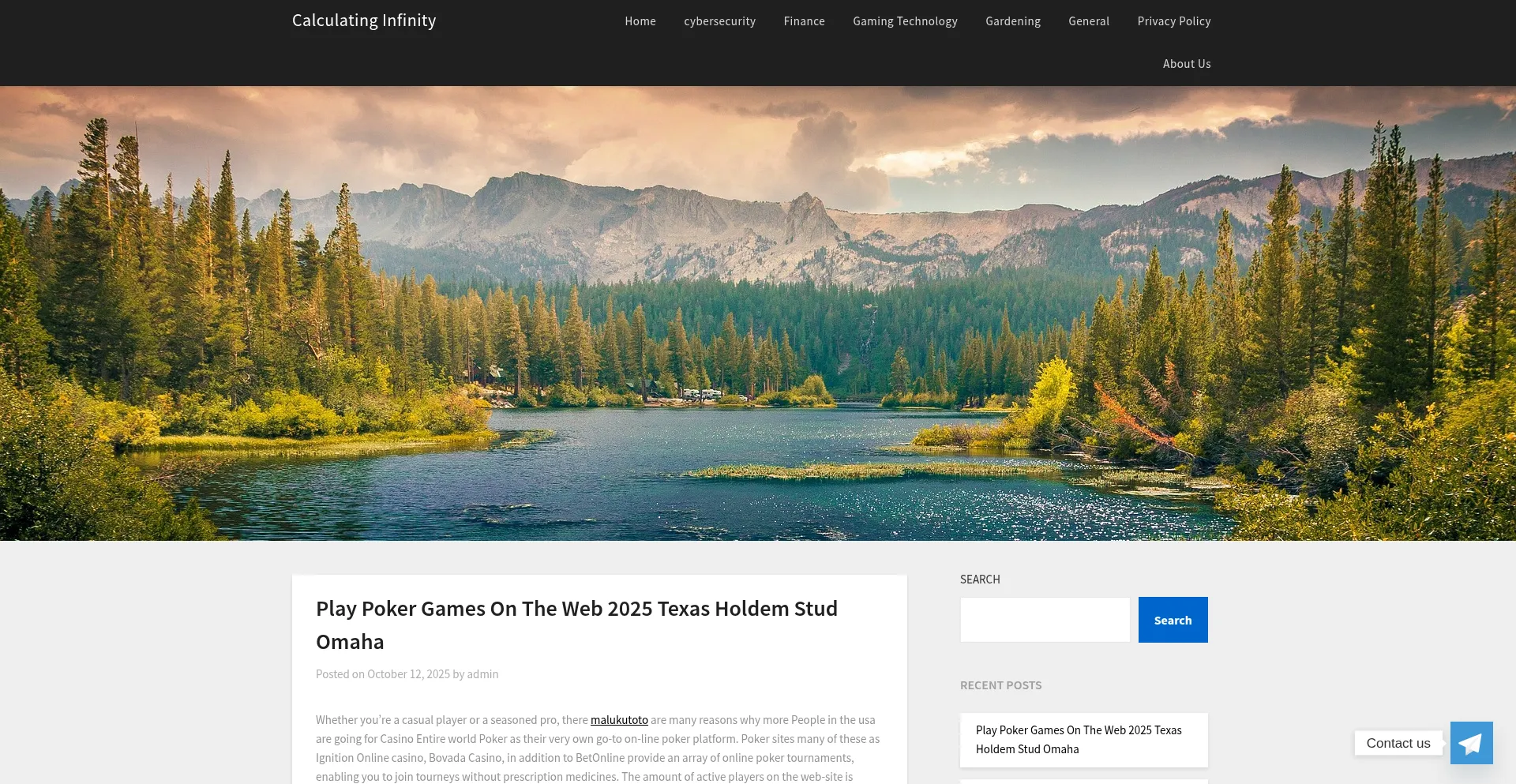
Task: Open Gaming Technology category
Action: (905, 21)
